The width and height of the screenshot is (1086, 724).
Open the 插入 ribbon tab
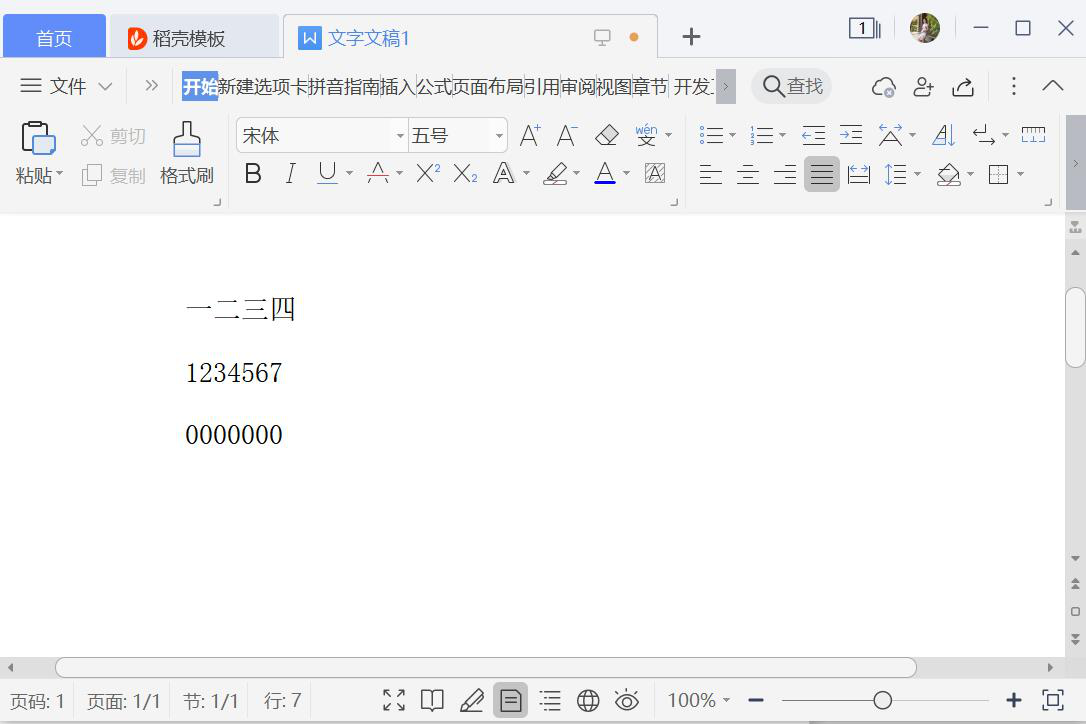coord(398,87)
